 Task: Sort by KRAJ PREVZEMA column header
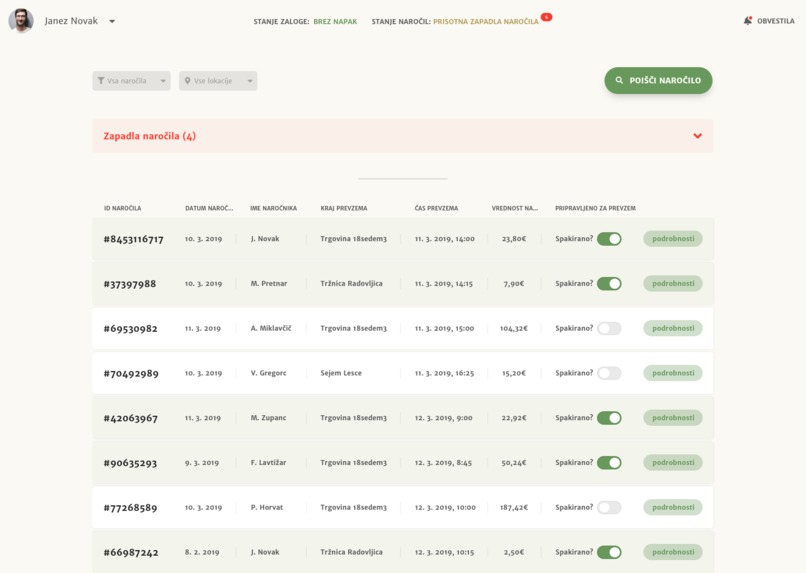(x=344, y=208)
